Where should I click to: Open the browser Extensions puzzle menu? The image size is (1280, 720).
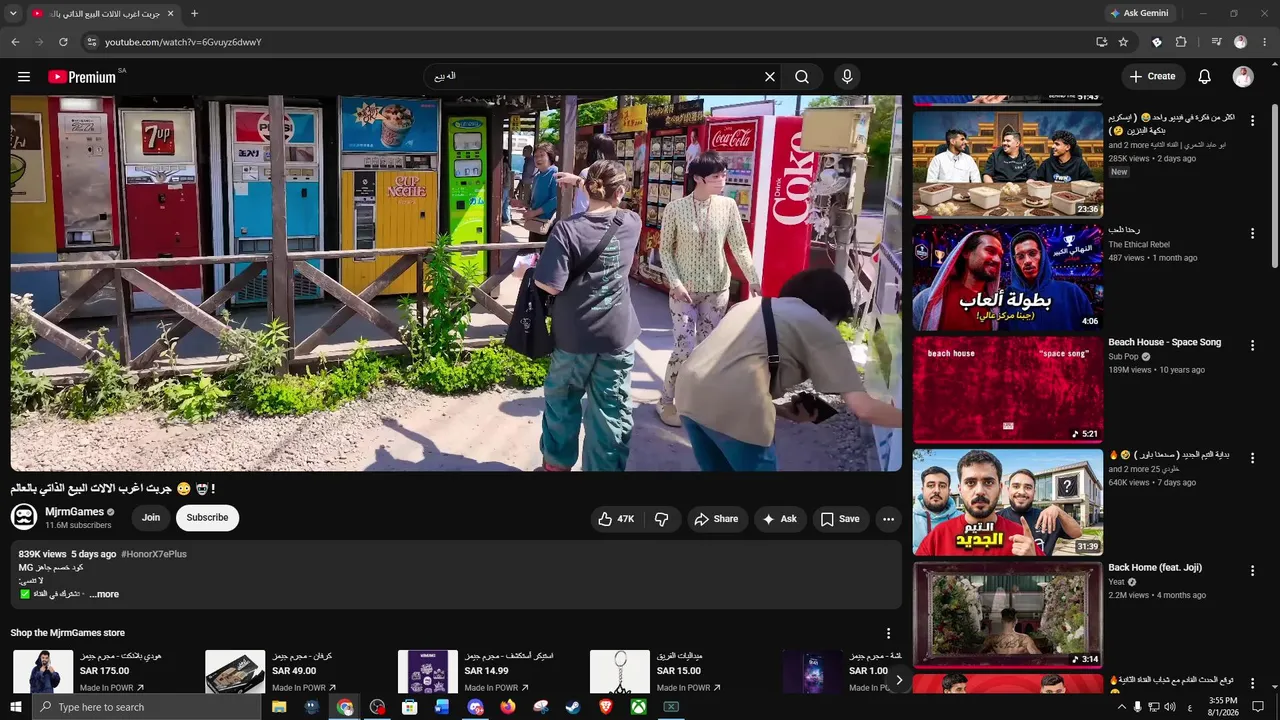point(1181,42)
